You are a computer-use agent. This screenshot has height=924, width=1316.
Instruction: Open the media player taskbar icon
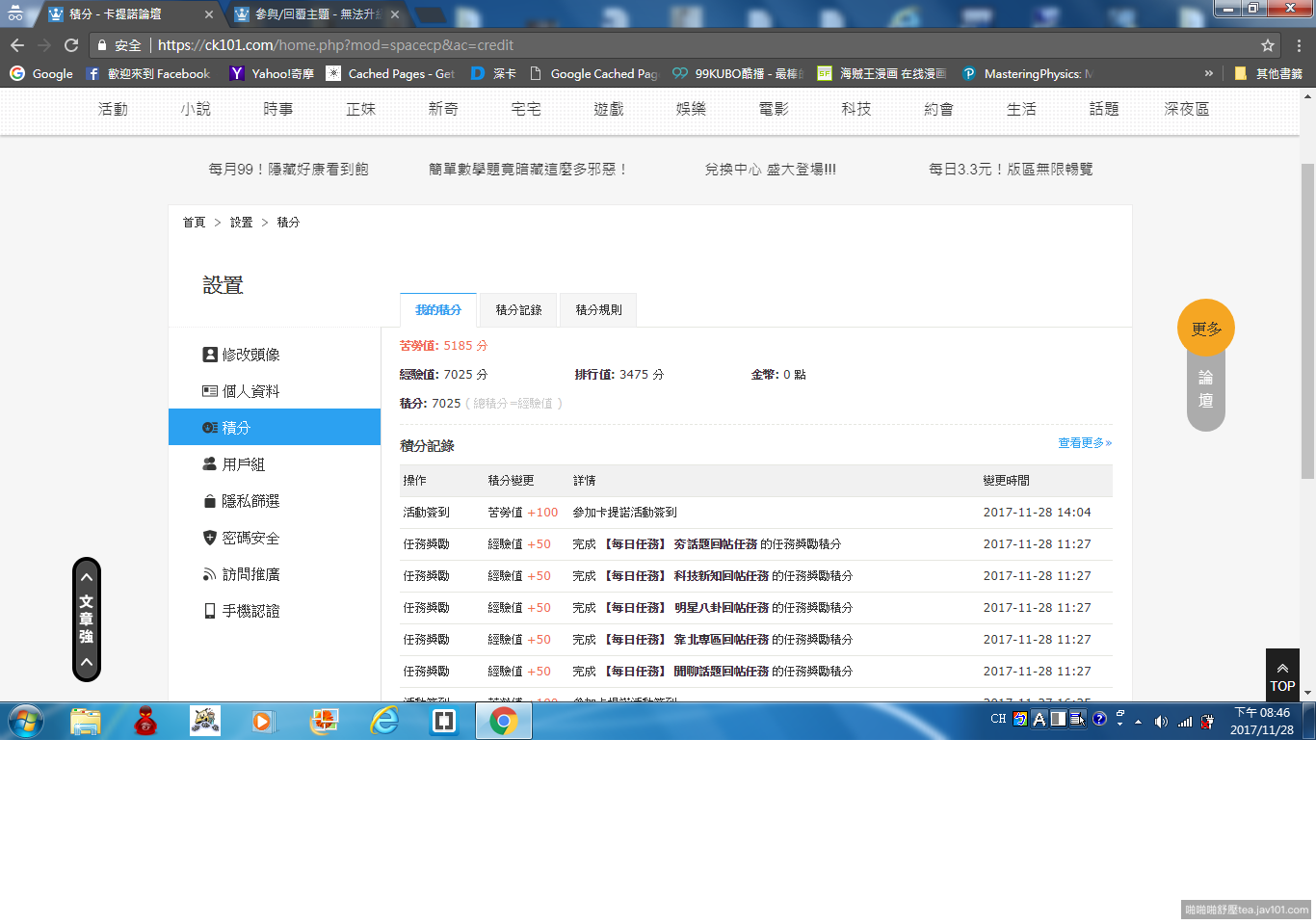point(262,721)
